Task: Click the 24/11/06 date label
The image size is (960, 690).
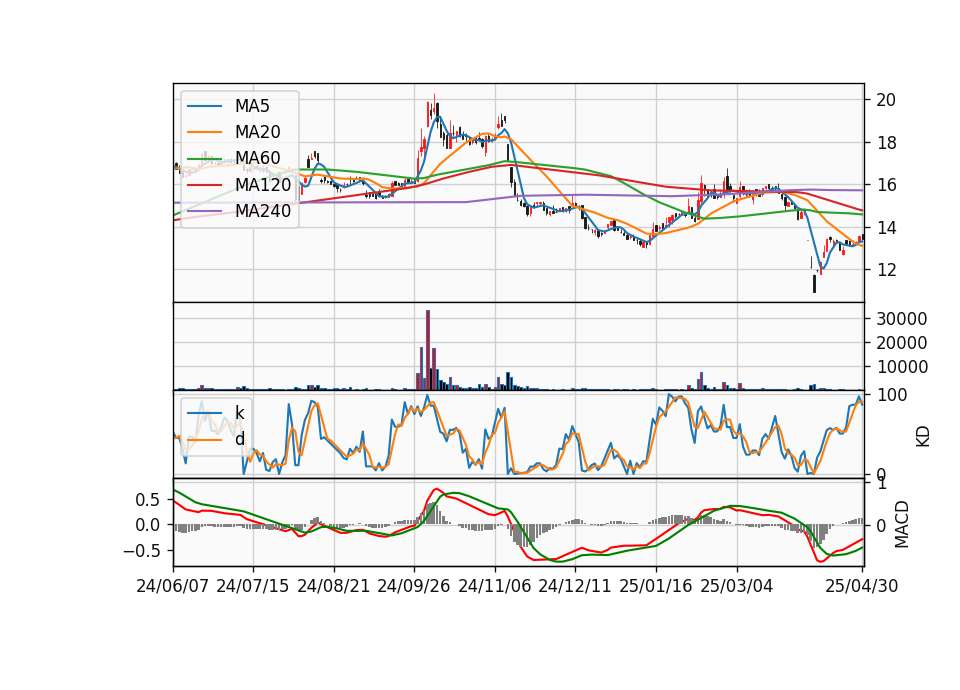Action: point(495,586)
